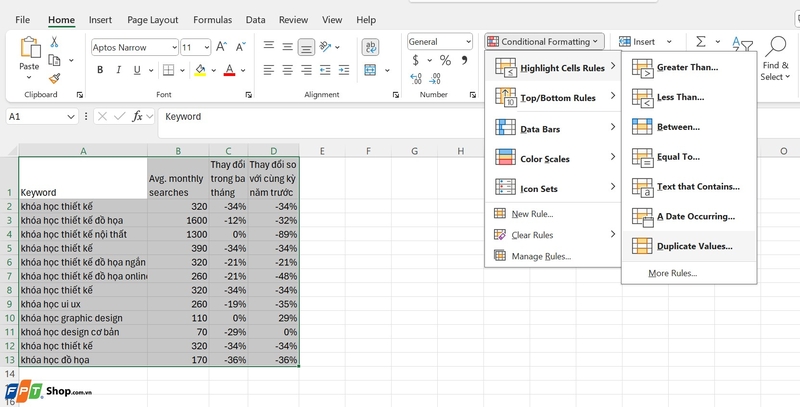Screen dimensions: 800x407
Task: Open Highlight Cells Rules submenu
Action: 553,67
